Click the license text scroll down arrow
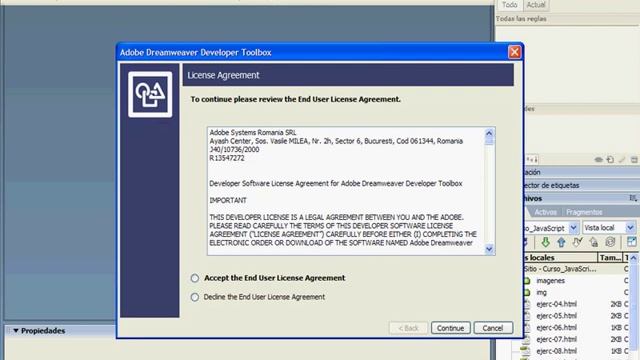 click(489, 249)
